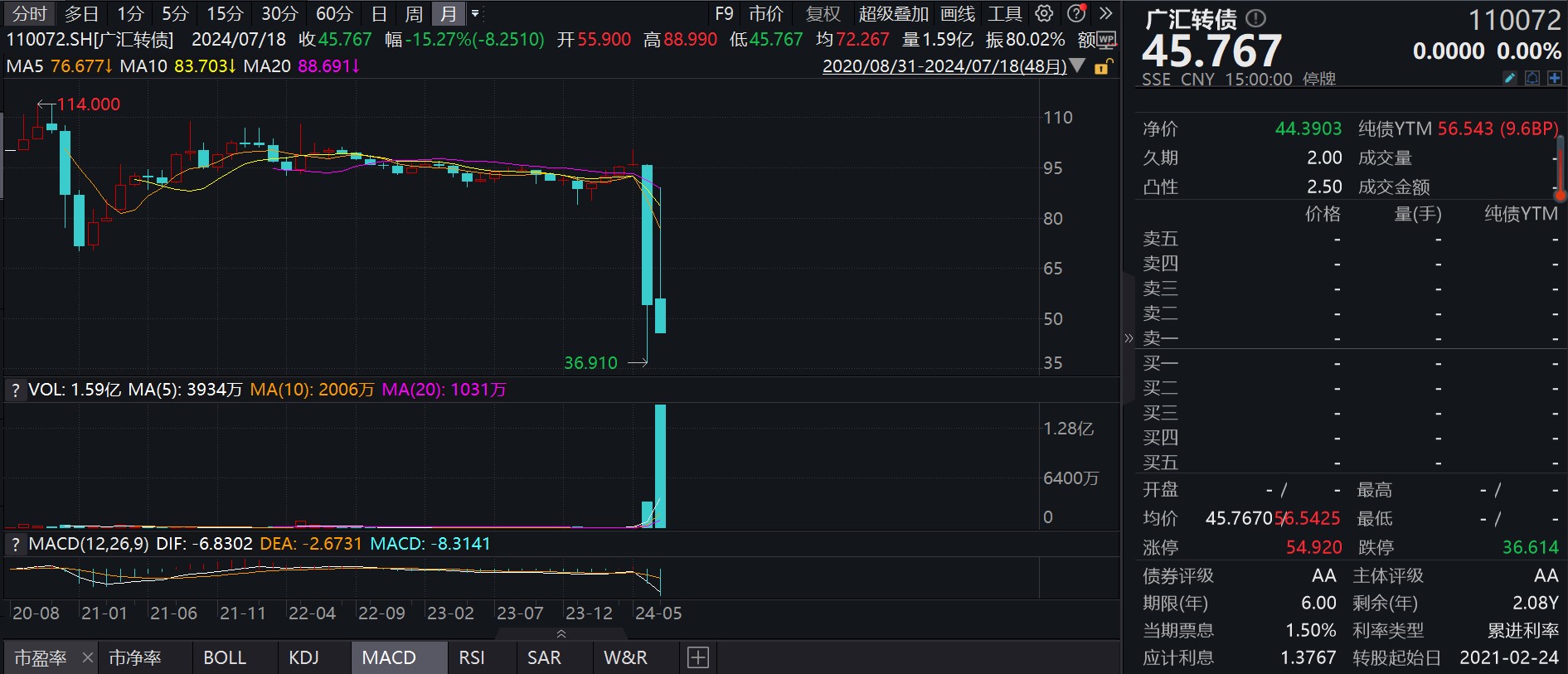The height and width of the screenshot is (674, 1568).
Task: Click the 市价 button
Action: coord(765,13)
